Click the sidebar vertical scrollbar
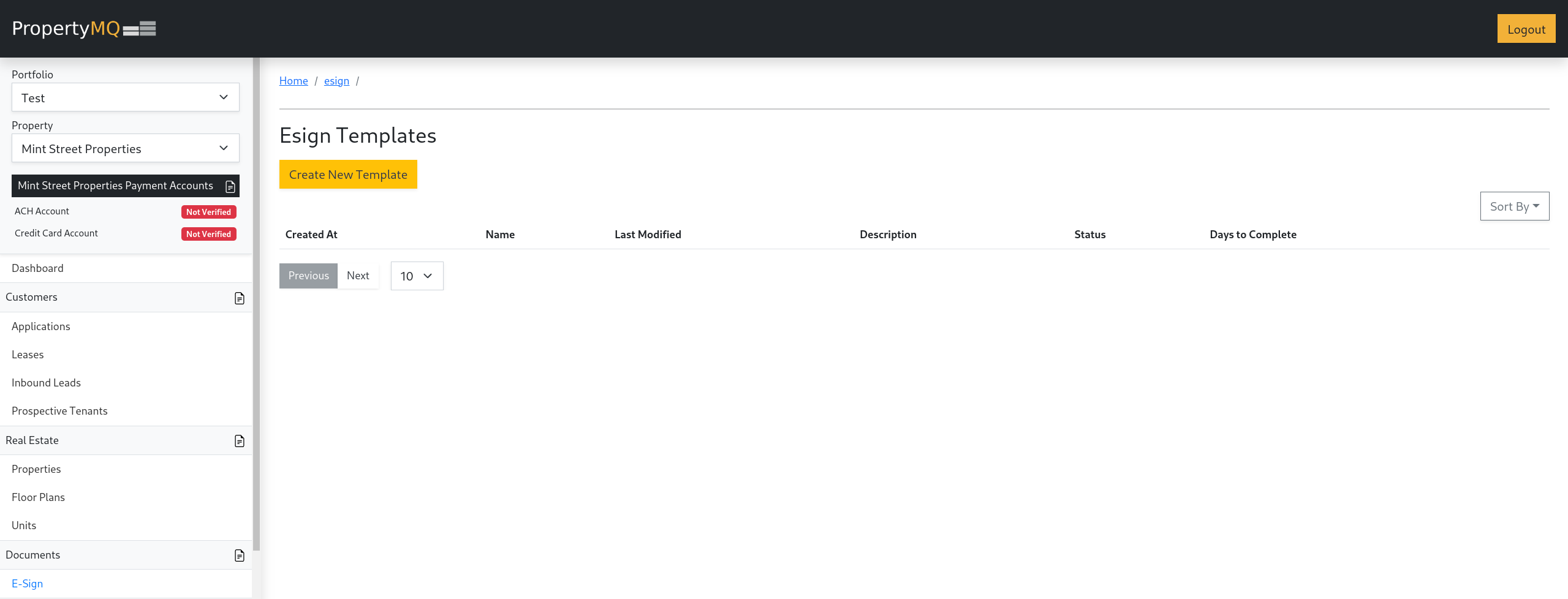The image size is (1568, 599). pyautogui.click(x=256, y=306)
